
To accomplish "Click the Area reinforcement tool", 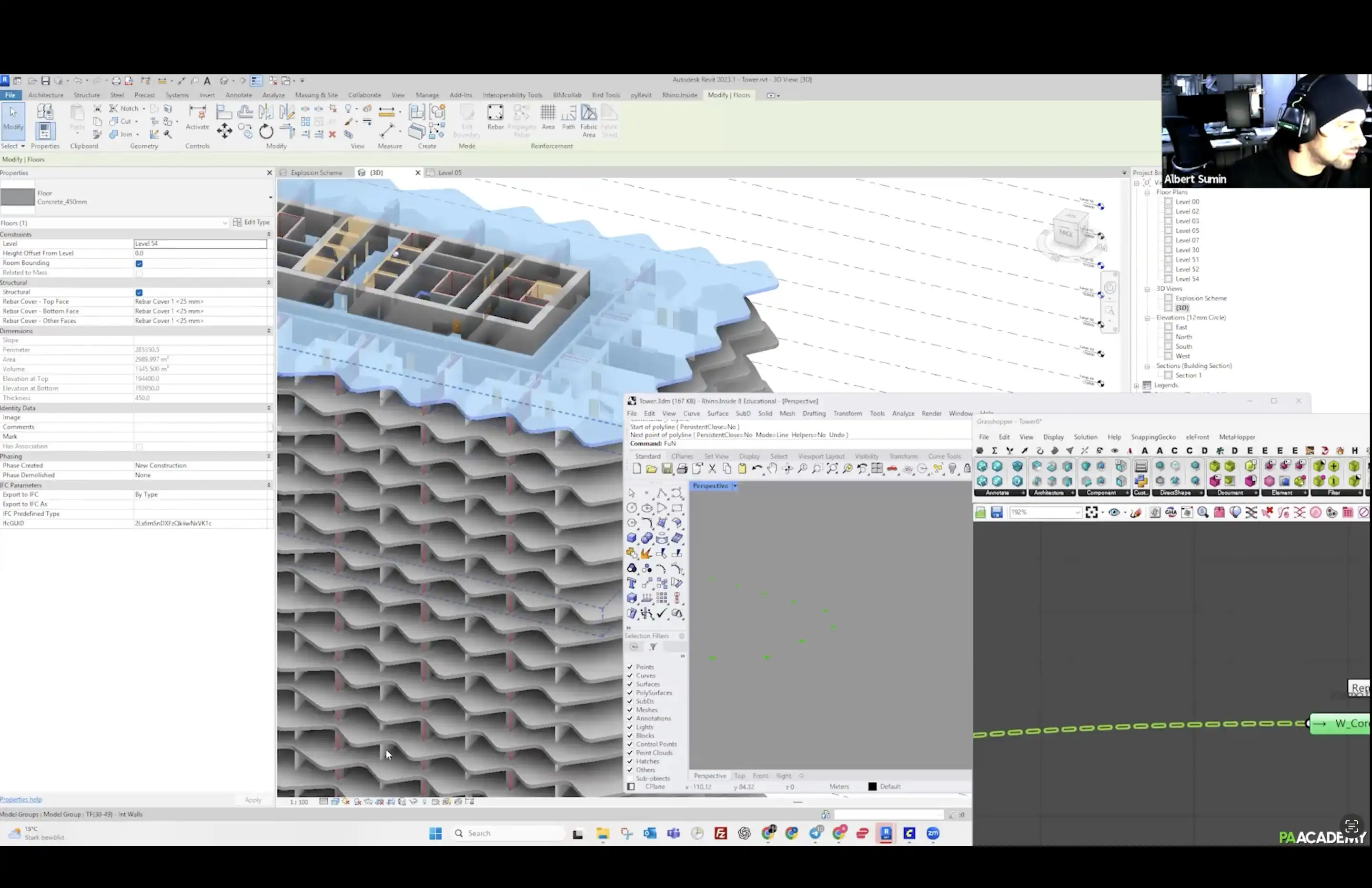I will point(548,117).
